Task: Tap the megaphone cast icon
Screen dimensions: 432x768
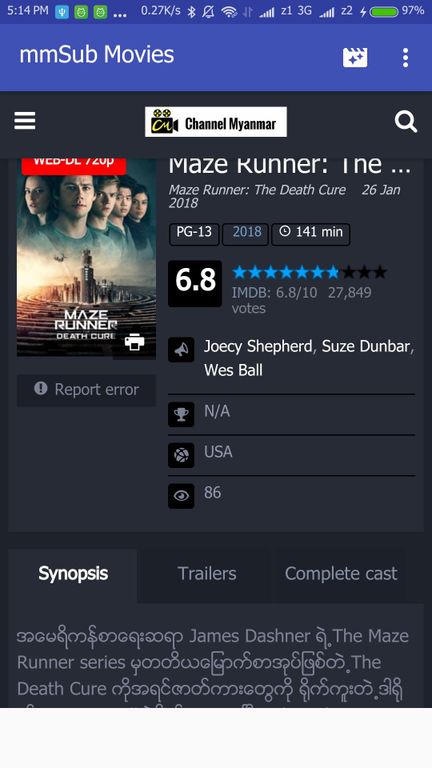Action: click(181, 350)
